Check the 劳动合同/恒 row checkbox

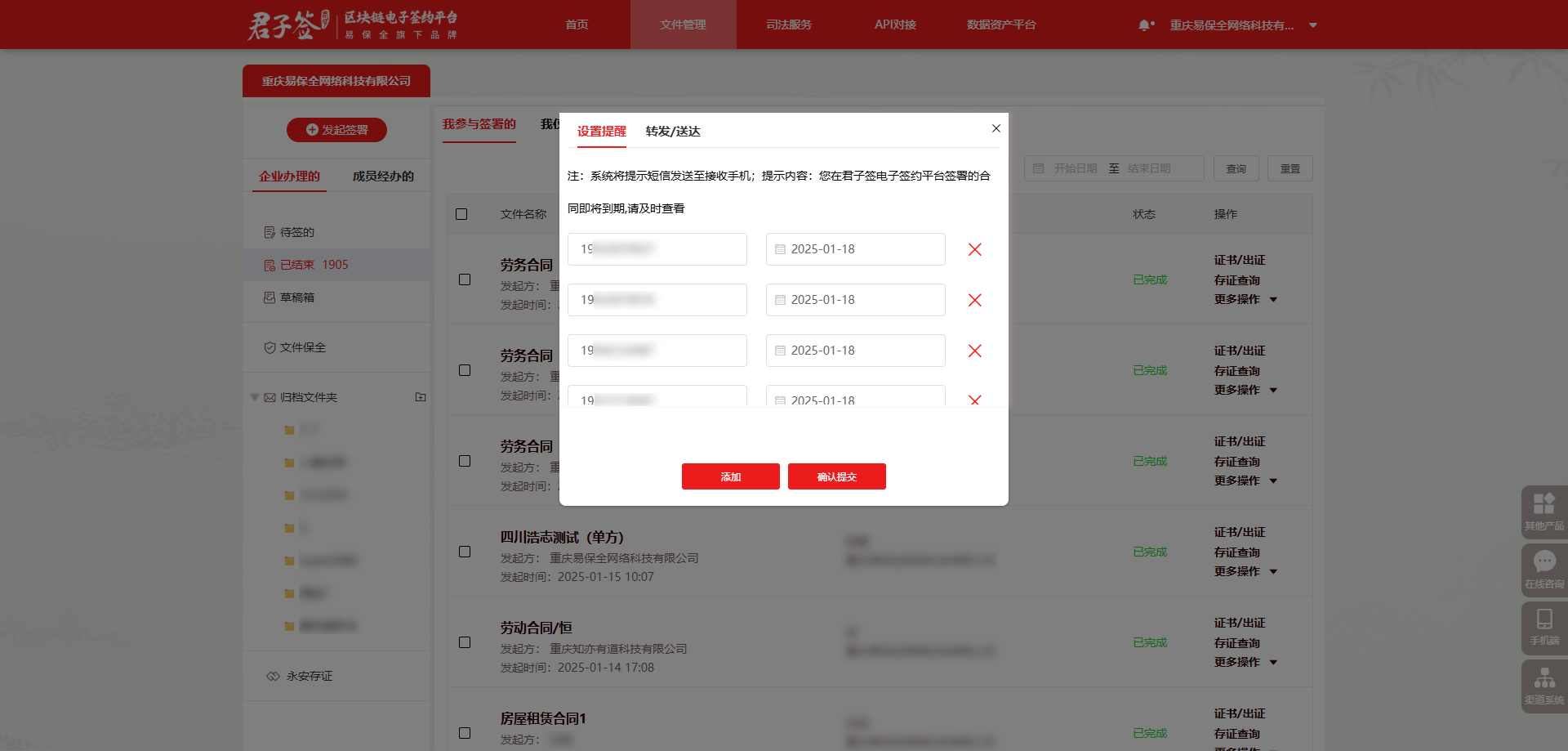pos(465,642)
